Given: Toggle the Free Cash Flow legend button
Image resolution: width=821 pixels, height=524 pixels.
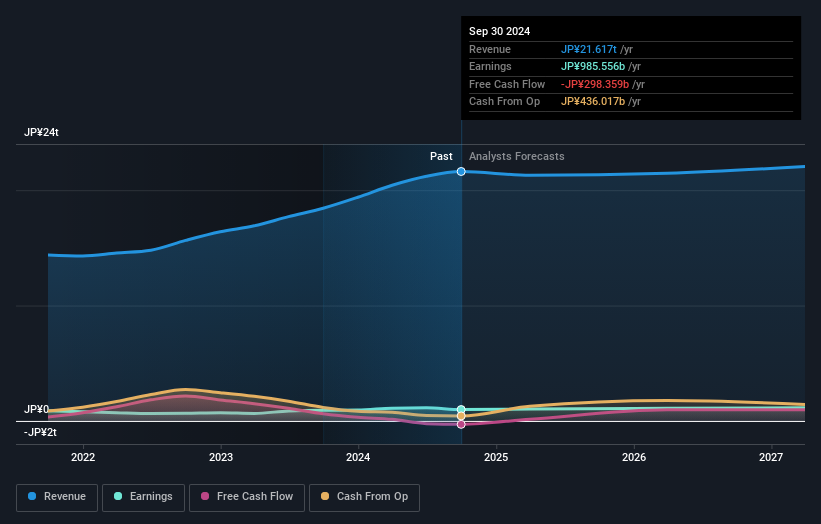Looking at the screenshot, I should (x=247, y=497).
